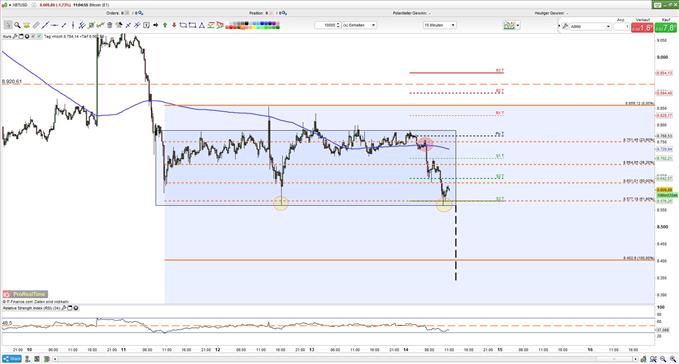Select the magnifier zoom tool

point(17,25)
